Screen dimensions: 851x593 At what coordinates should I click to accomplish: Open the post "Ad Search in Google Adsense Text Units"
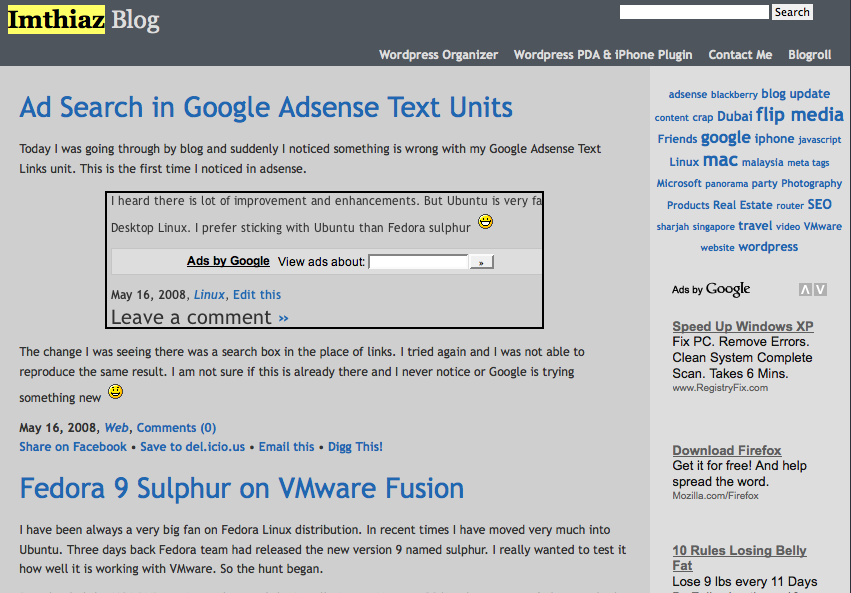[266, 107]
